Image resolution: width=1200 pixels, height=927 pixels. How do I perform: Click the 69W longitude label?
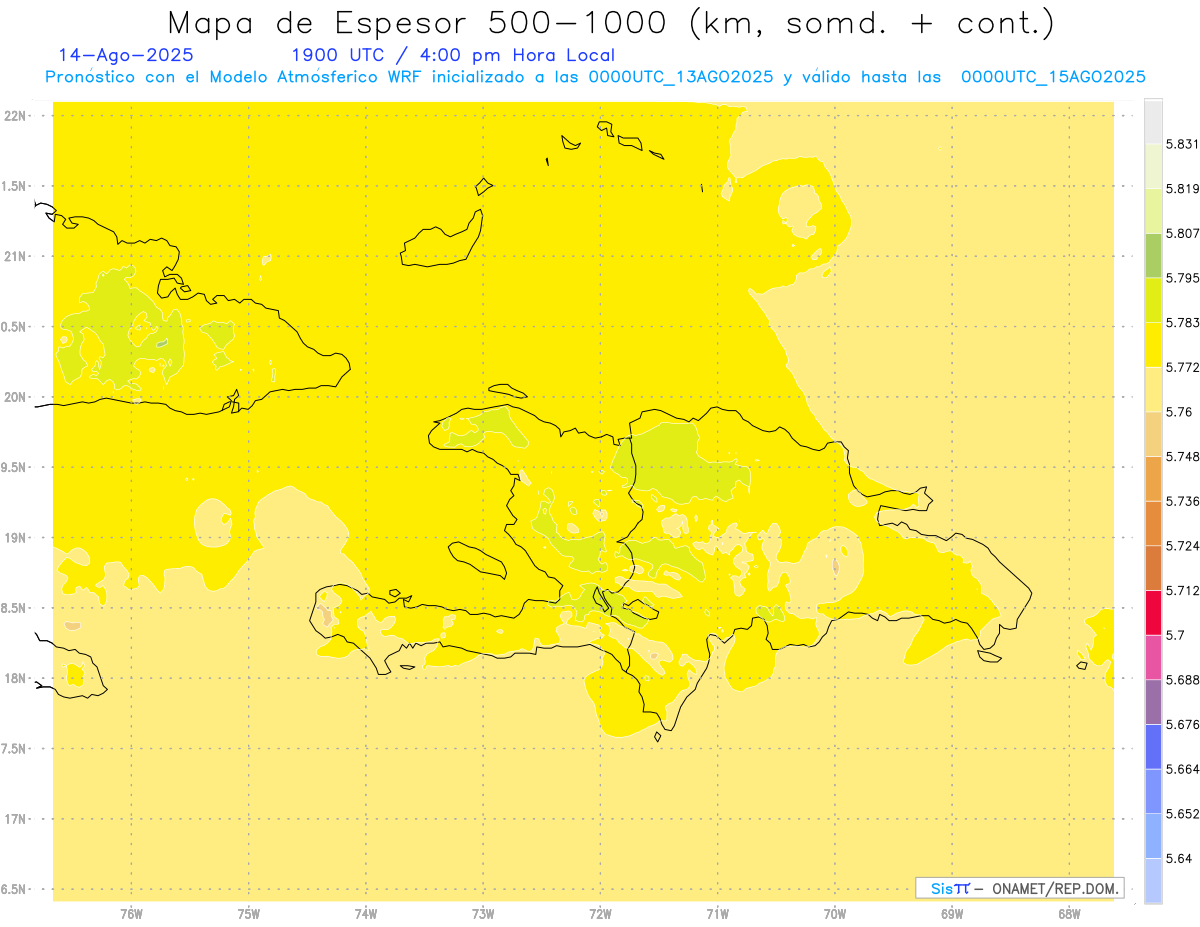(x=952, y=914)
